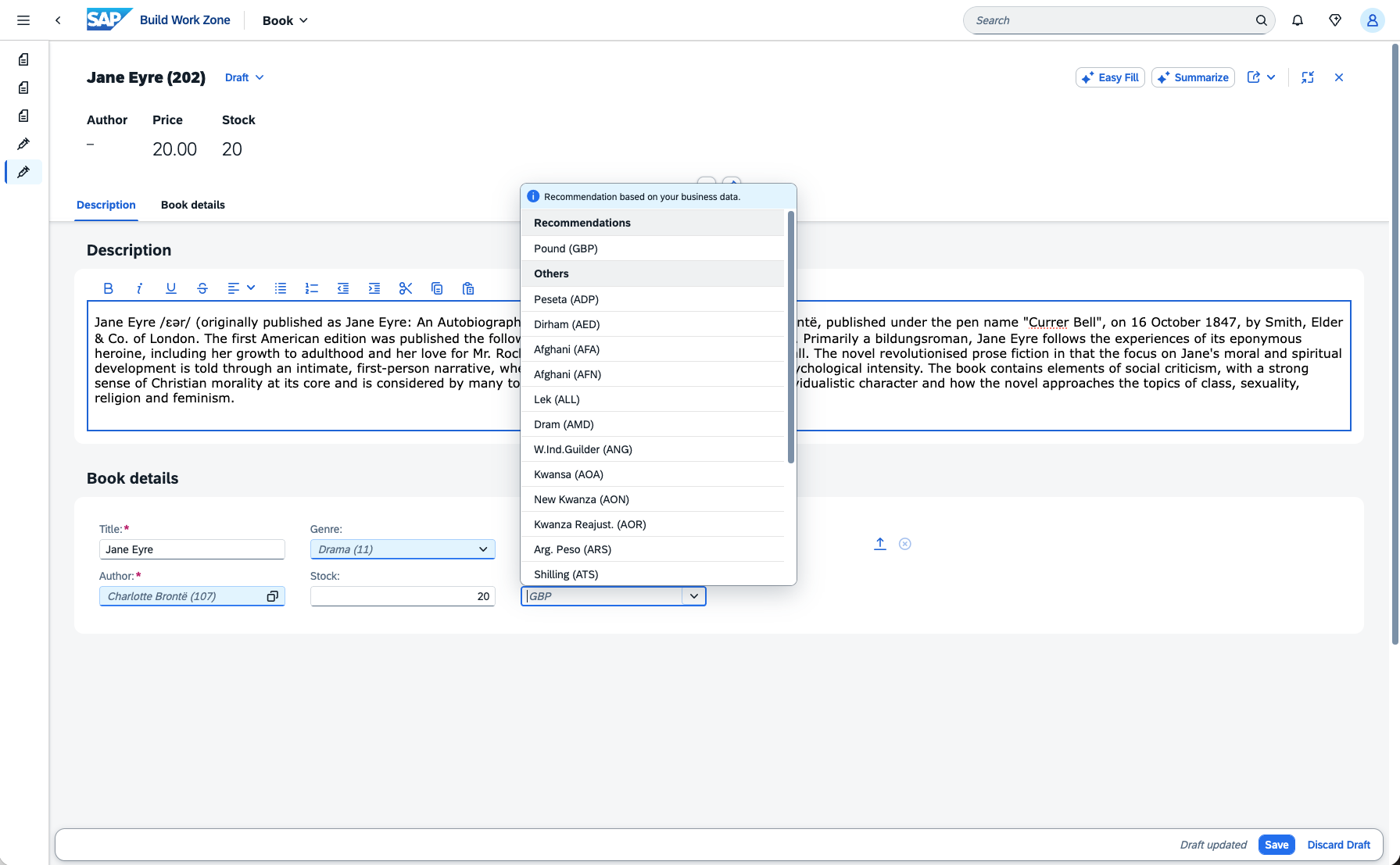
Task: Click the SAP logo
Action: click(108, 20)
